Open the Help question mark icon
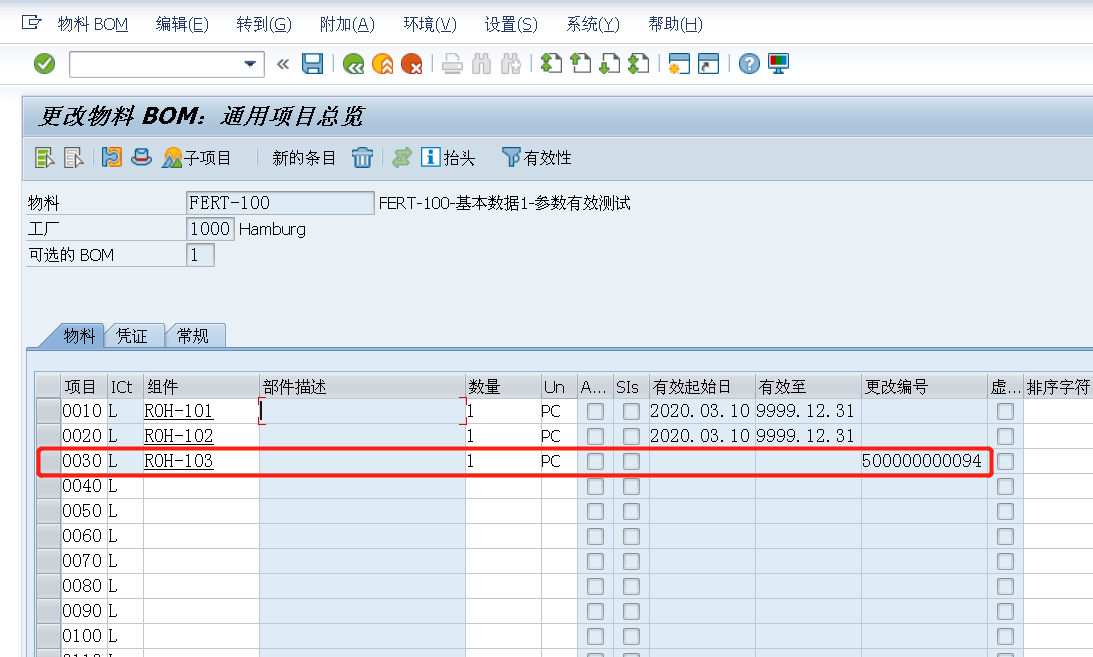1093x657 pixels. tap(749, 64)
